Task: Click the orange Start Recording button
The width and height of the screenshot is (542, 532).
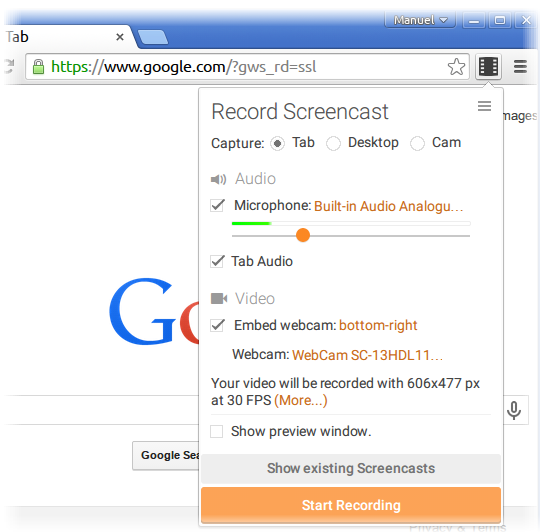Action: pos(351,505)
